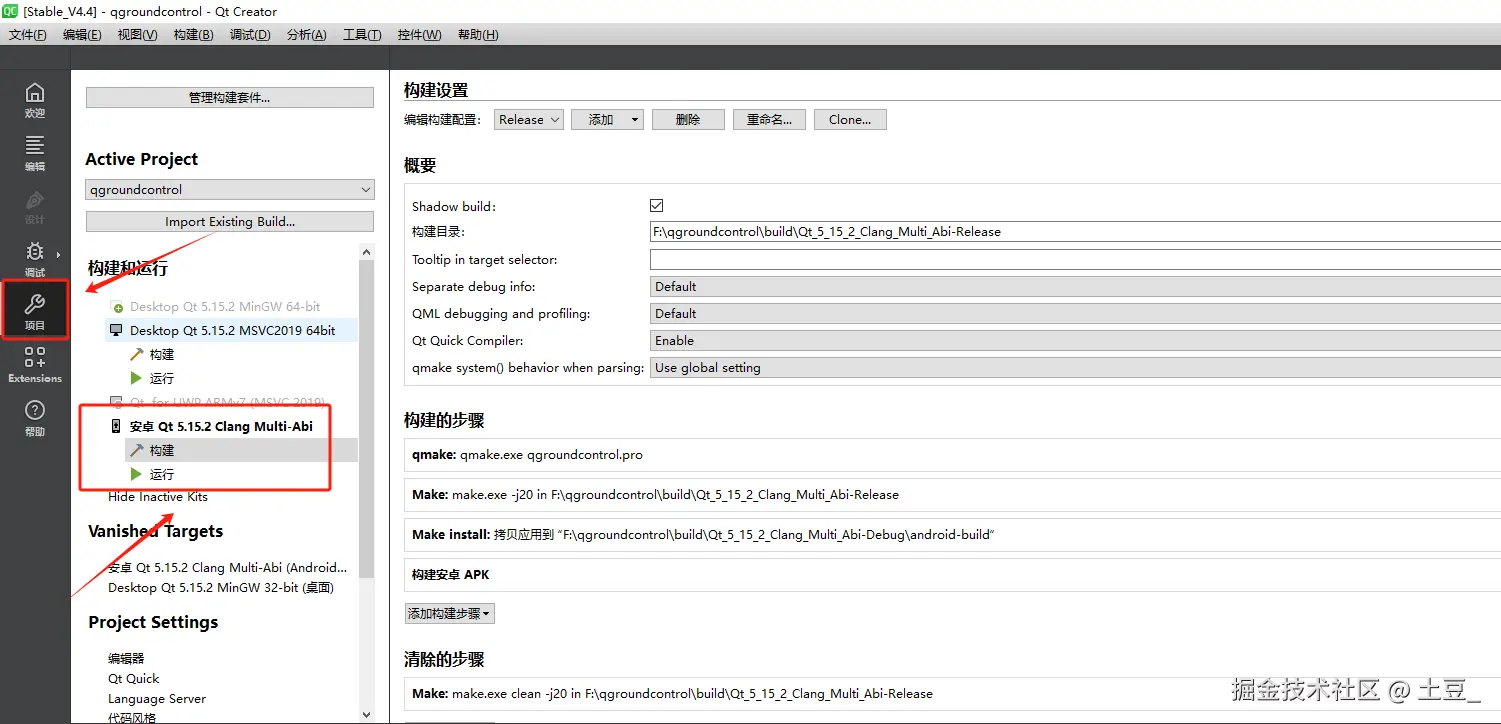The width and height of the screenshot is (1501, 724).
Task: Click the 重命名... (Rename) button
Action: click(x=769, y=119)
